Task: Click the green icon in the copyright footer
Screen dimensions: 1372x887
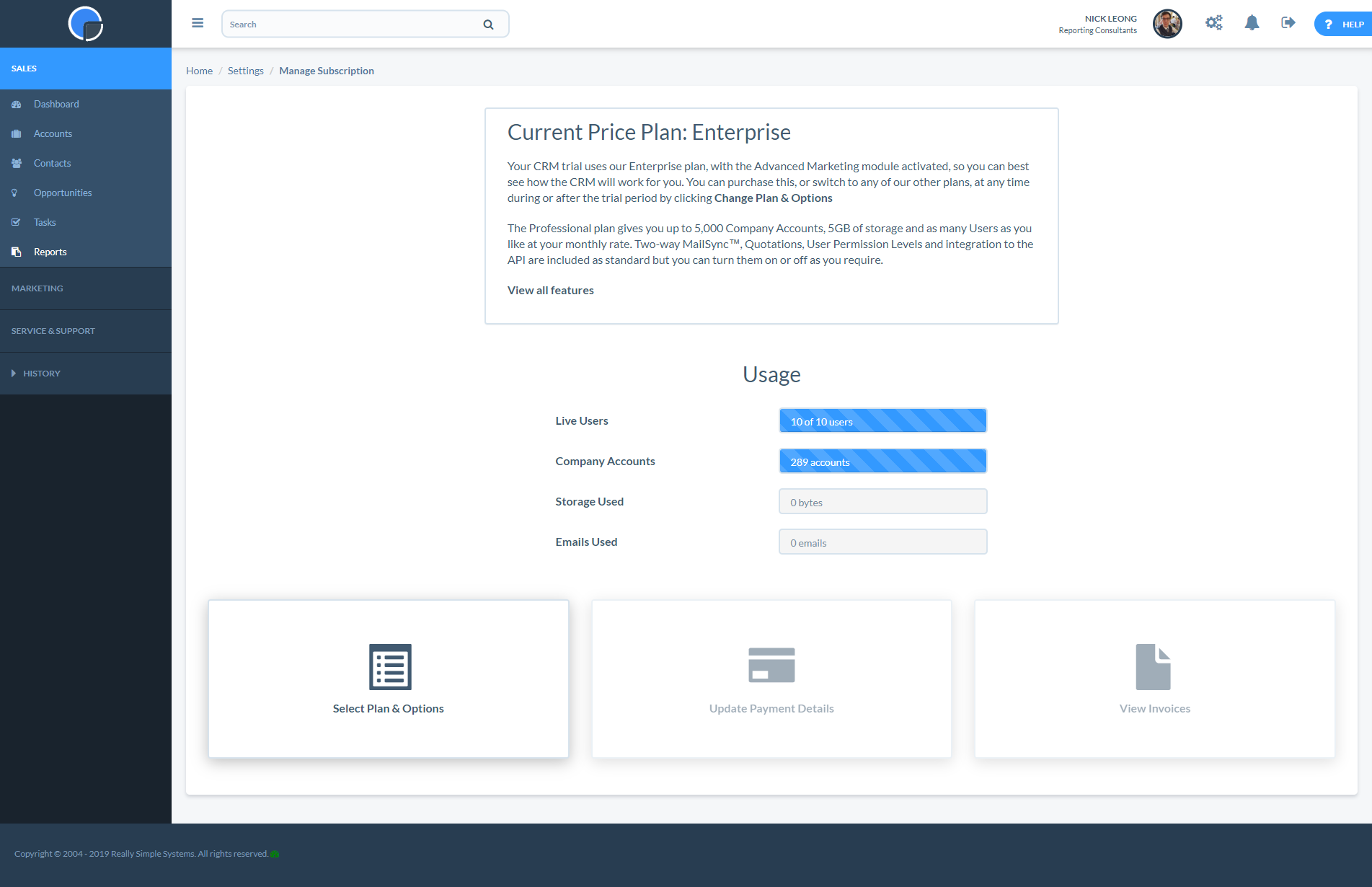Action: coord(275,855)
